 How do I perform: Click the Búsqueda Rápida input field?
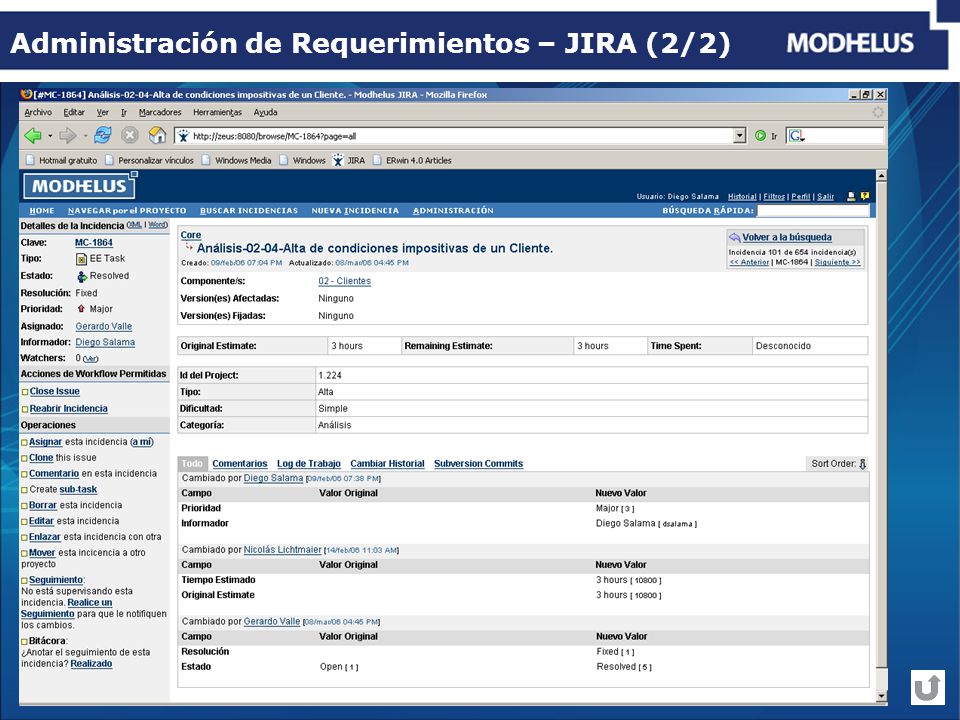click(812, 211)
